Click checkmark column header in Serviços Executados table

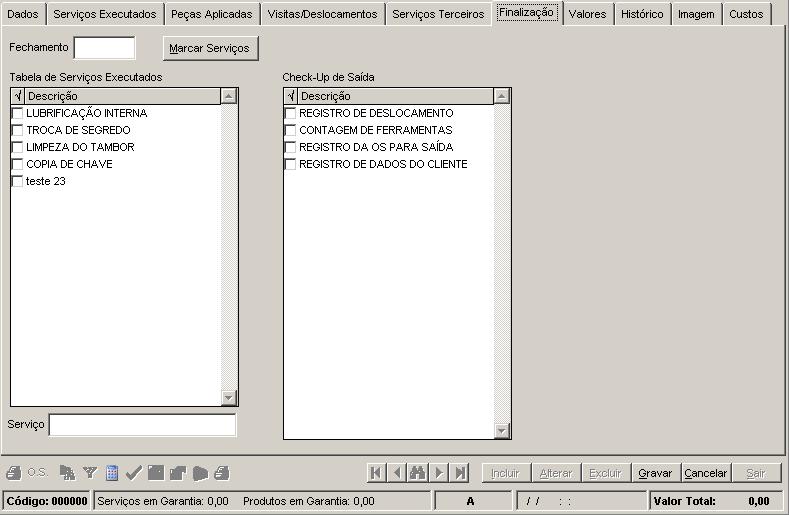point(18,96)
